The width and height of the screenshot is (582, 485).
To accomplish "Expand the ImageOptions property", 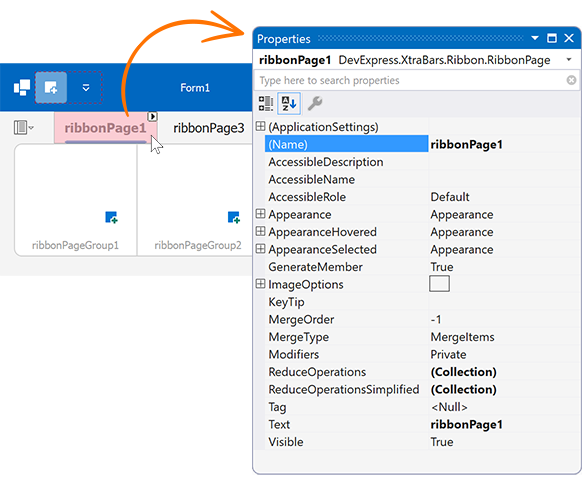I will tap(260, 284).
